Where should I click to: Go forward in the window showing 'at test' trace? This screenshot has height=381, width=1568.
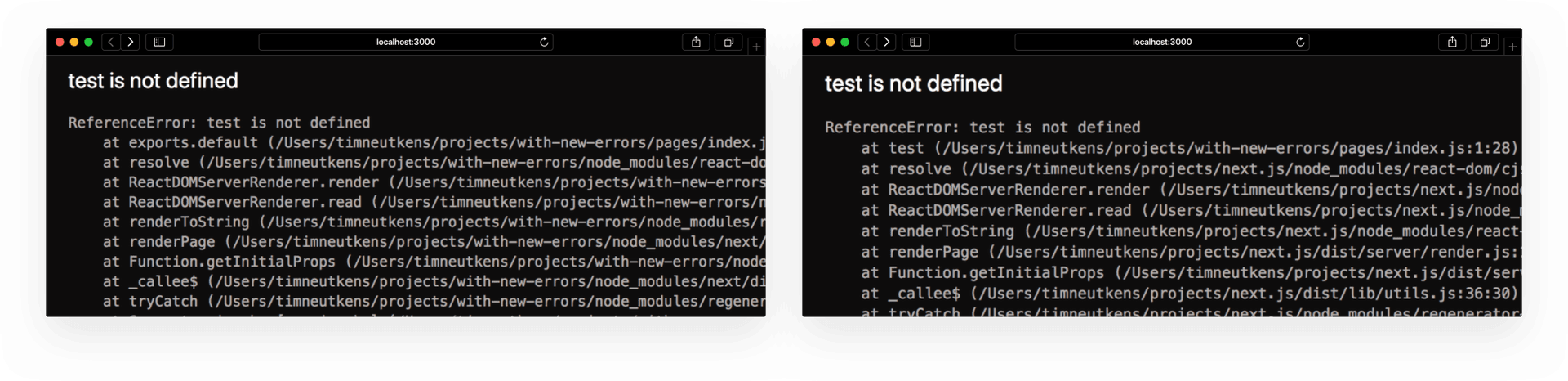tap(886, 42)
